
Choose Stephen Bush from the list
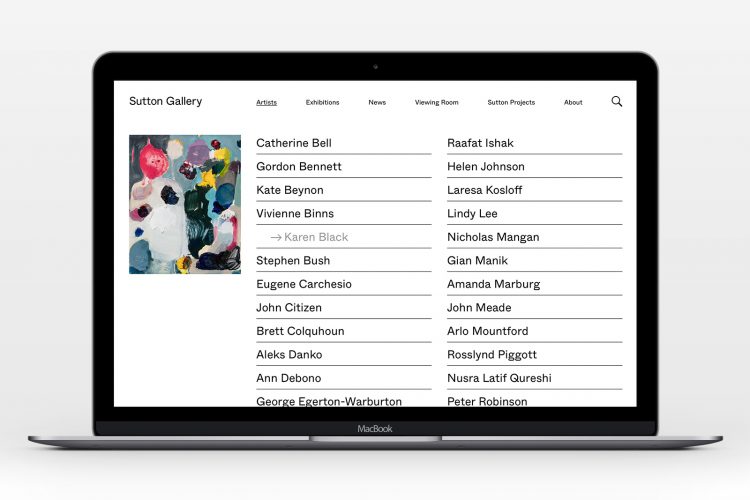(293, 261)
